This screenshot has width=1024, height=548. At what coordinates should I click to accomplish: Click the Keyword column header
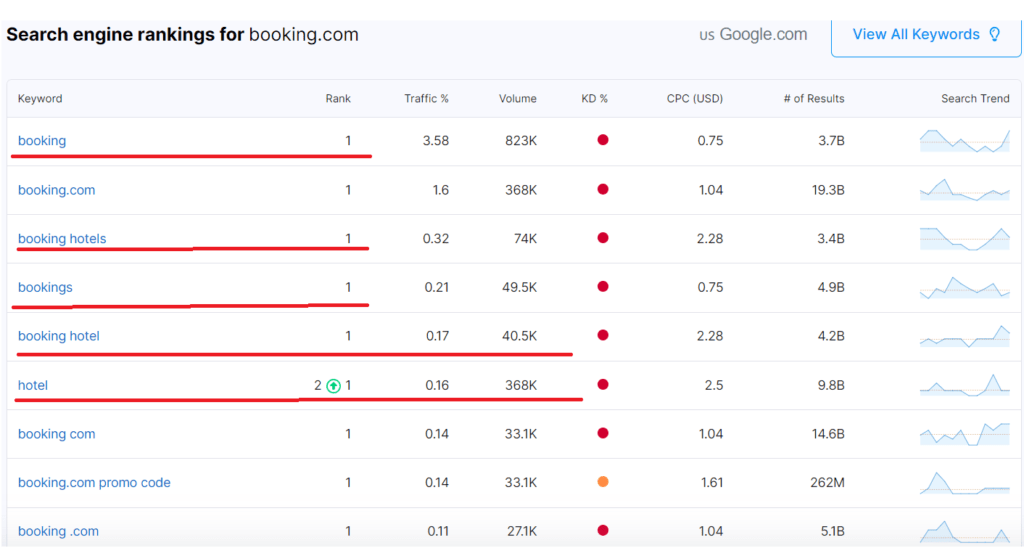[40, 99]
